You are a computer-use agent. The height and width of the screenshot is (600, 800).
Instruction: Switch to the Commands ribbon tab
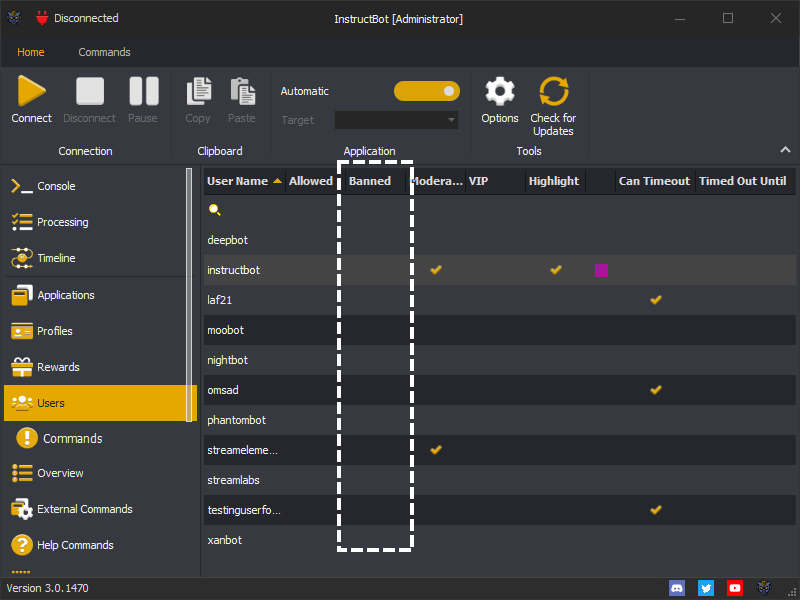pos(105,52)
